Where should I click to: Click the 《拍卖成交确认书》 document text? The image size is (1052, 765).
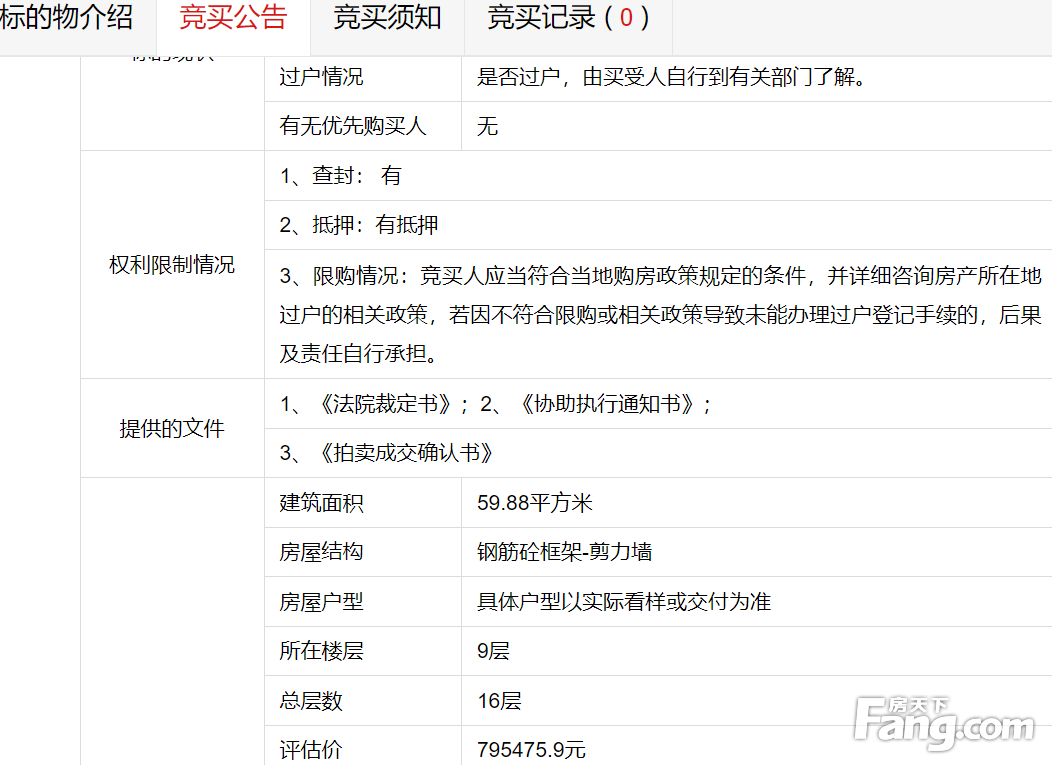pos(406,453)
